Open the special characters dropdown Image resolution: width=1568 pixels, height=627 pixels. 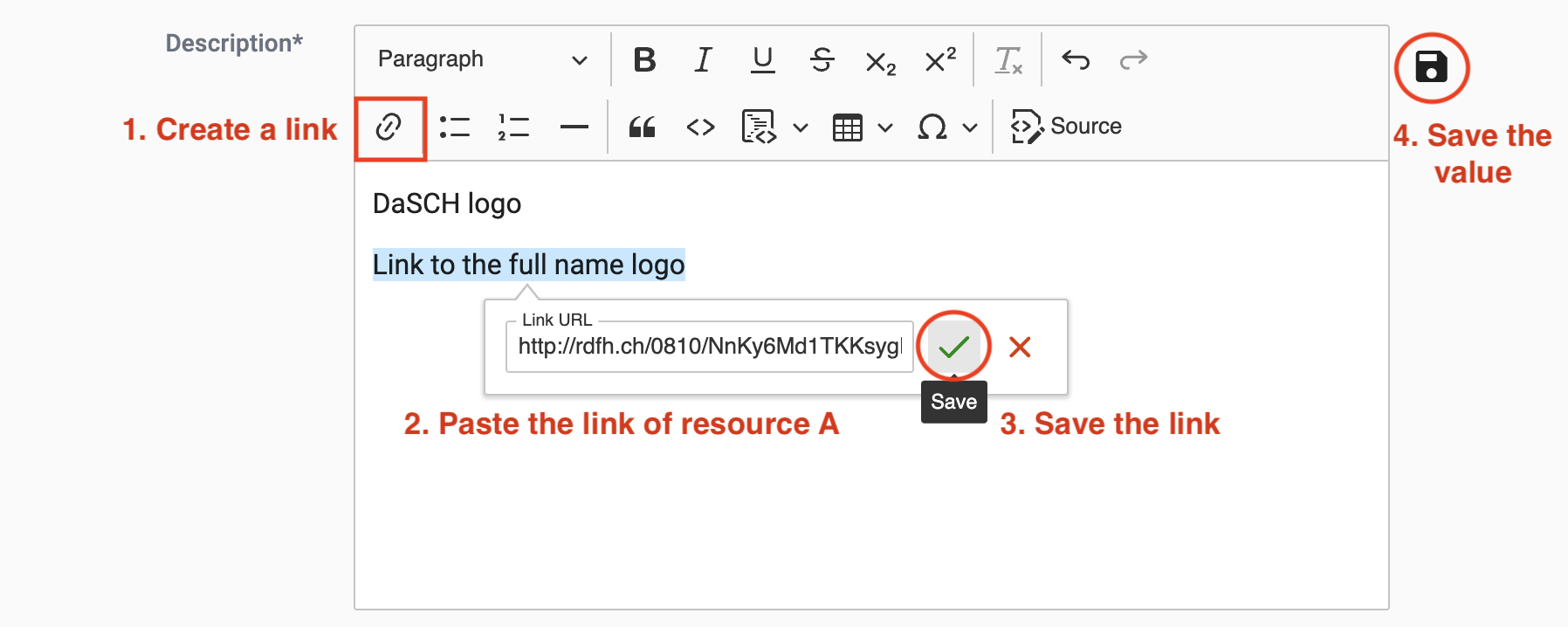[969, 128]
